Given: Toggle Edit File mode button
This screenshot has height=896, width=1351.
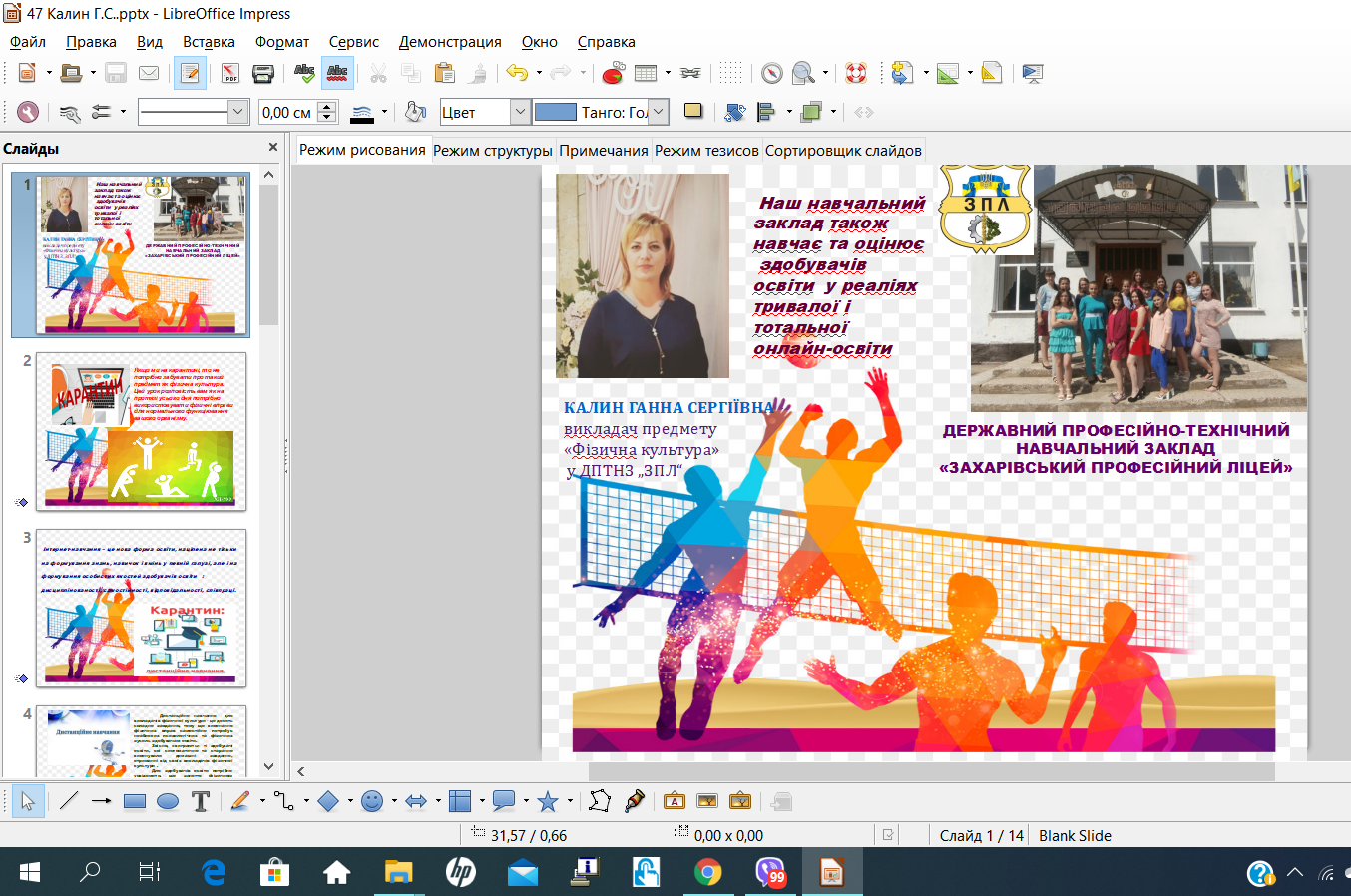Looking at the screenshot, I should click(x=189, y=73).
